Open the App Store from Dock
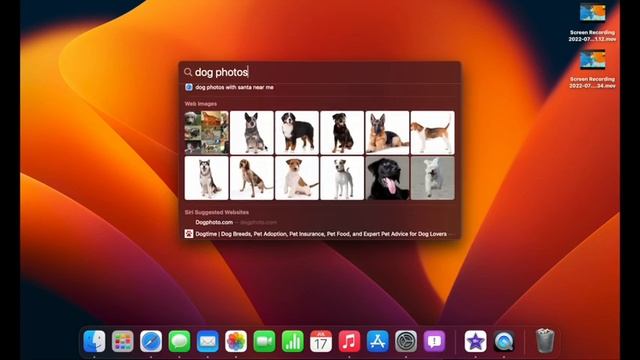Viewport: 640px width, 360px height. pos(378,341)
